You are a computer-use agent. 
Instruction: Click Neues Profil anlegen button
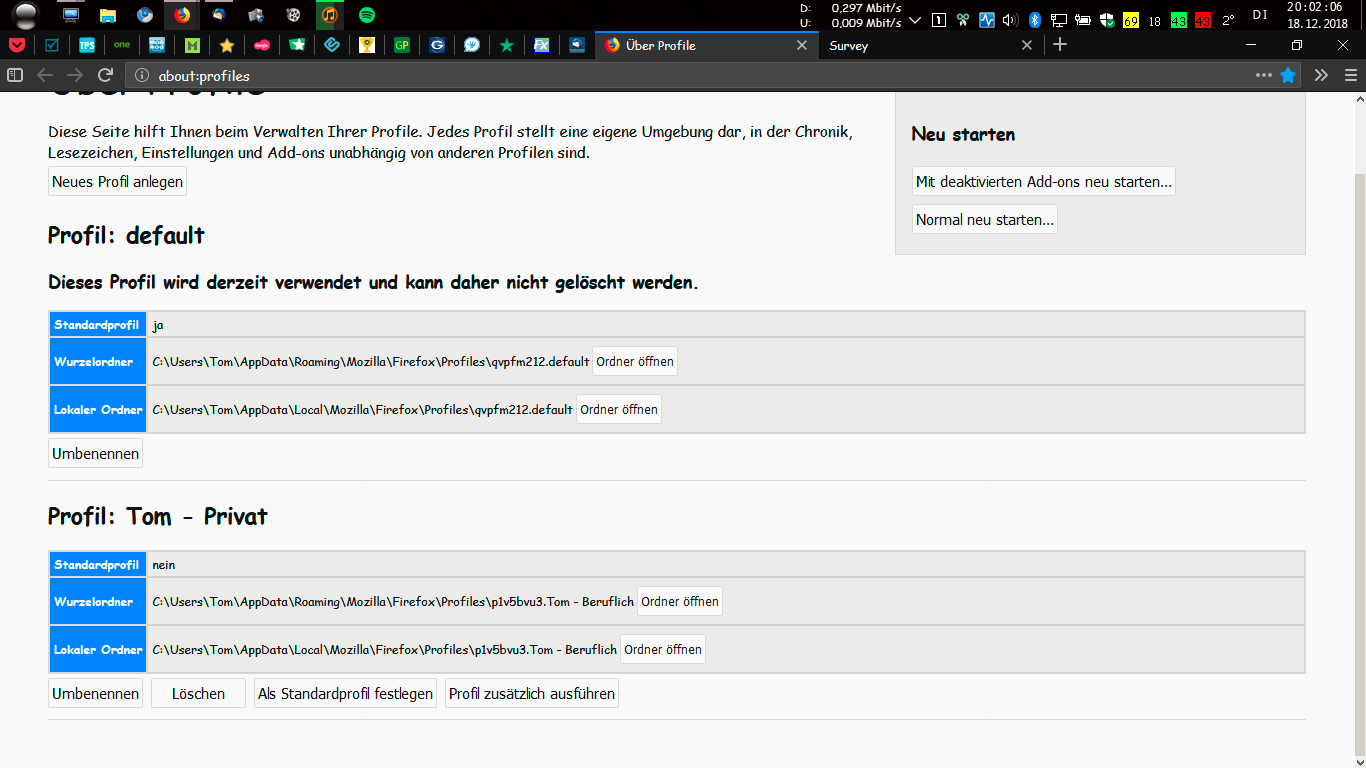(117, 181)
